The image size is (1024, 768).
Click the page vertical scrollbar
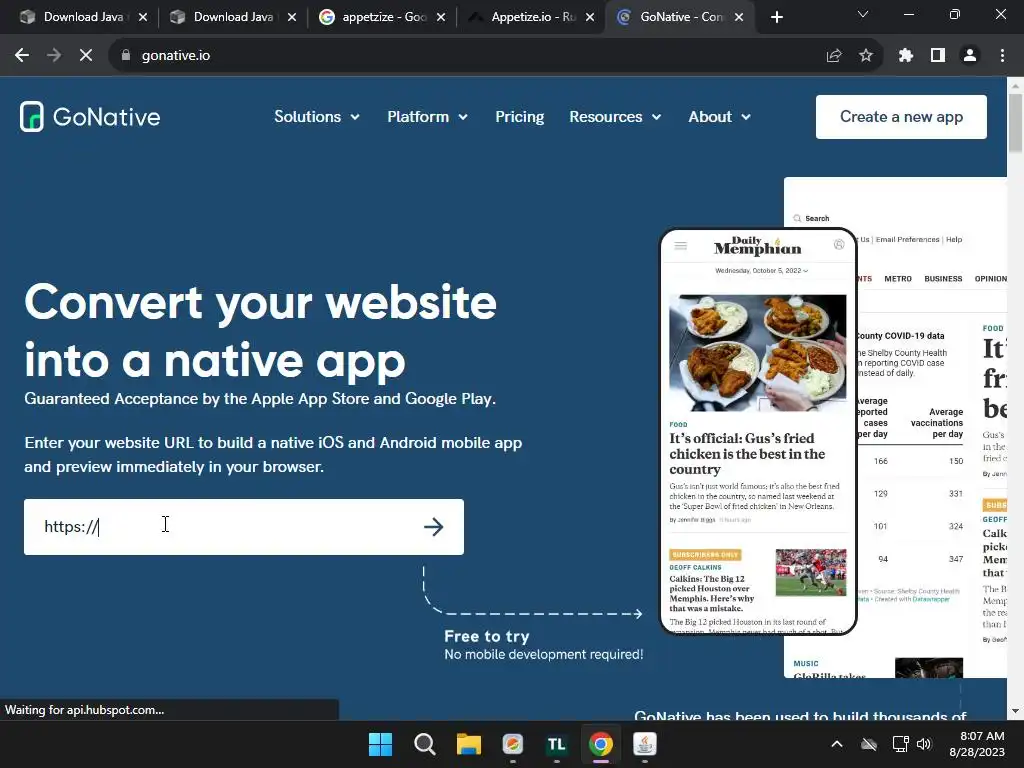click(1015, 124)
